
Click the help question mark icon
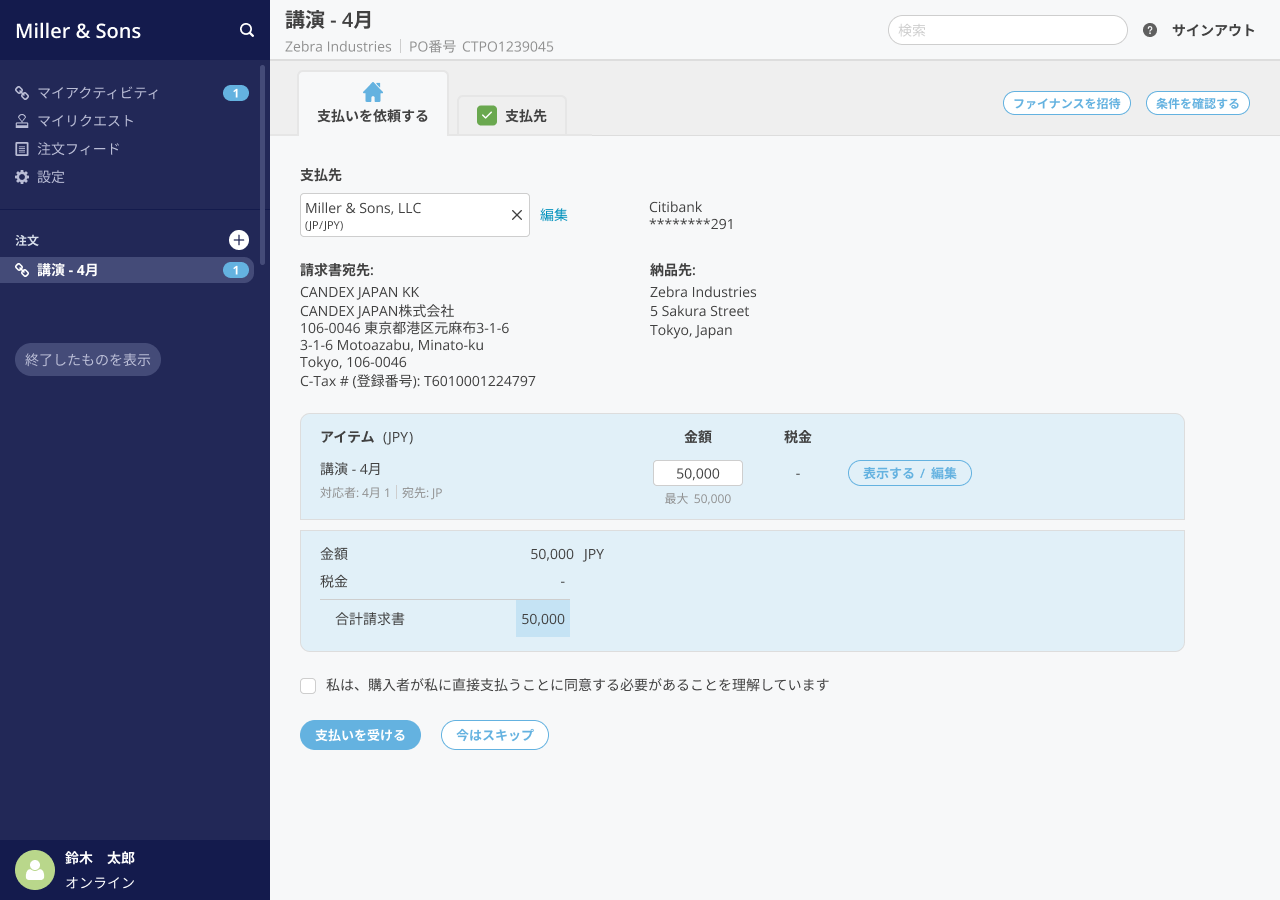click(x=1150, y=30)
